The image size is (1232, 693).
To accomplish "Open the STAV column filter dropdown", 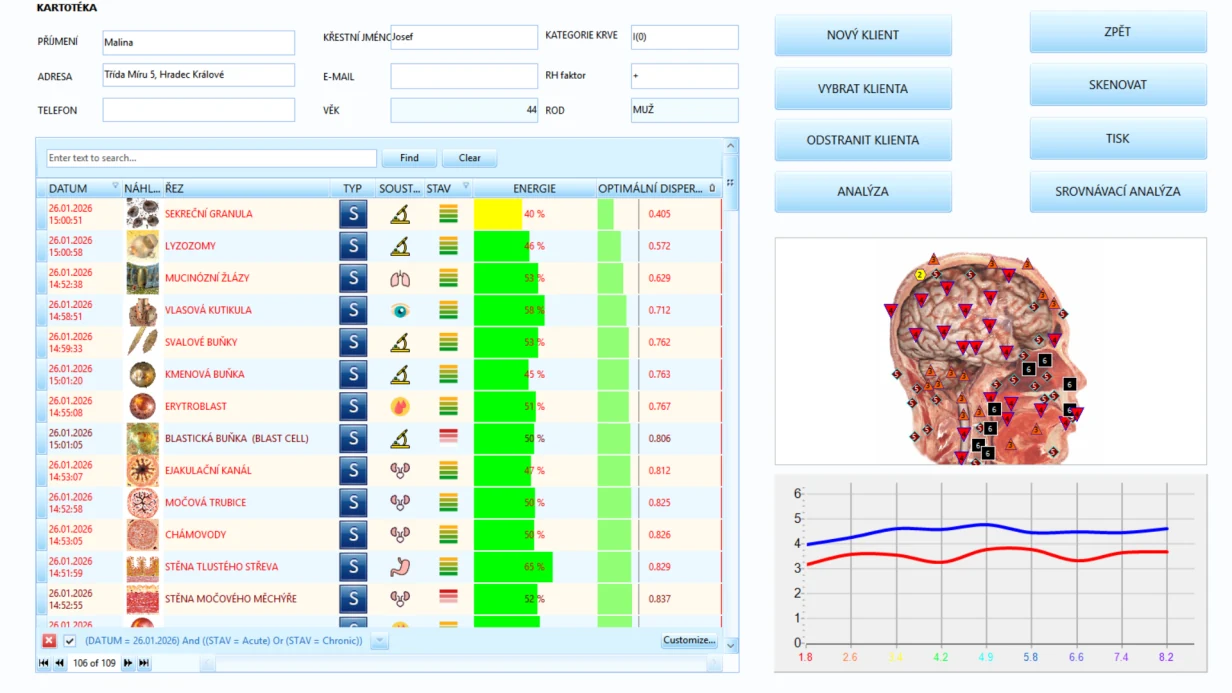I will (465, 186).
